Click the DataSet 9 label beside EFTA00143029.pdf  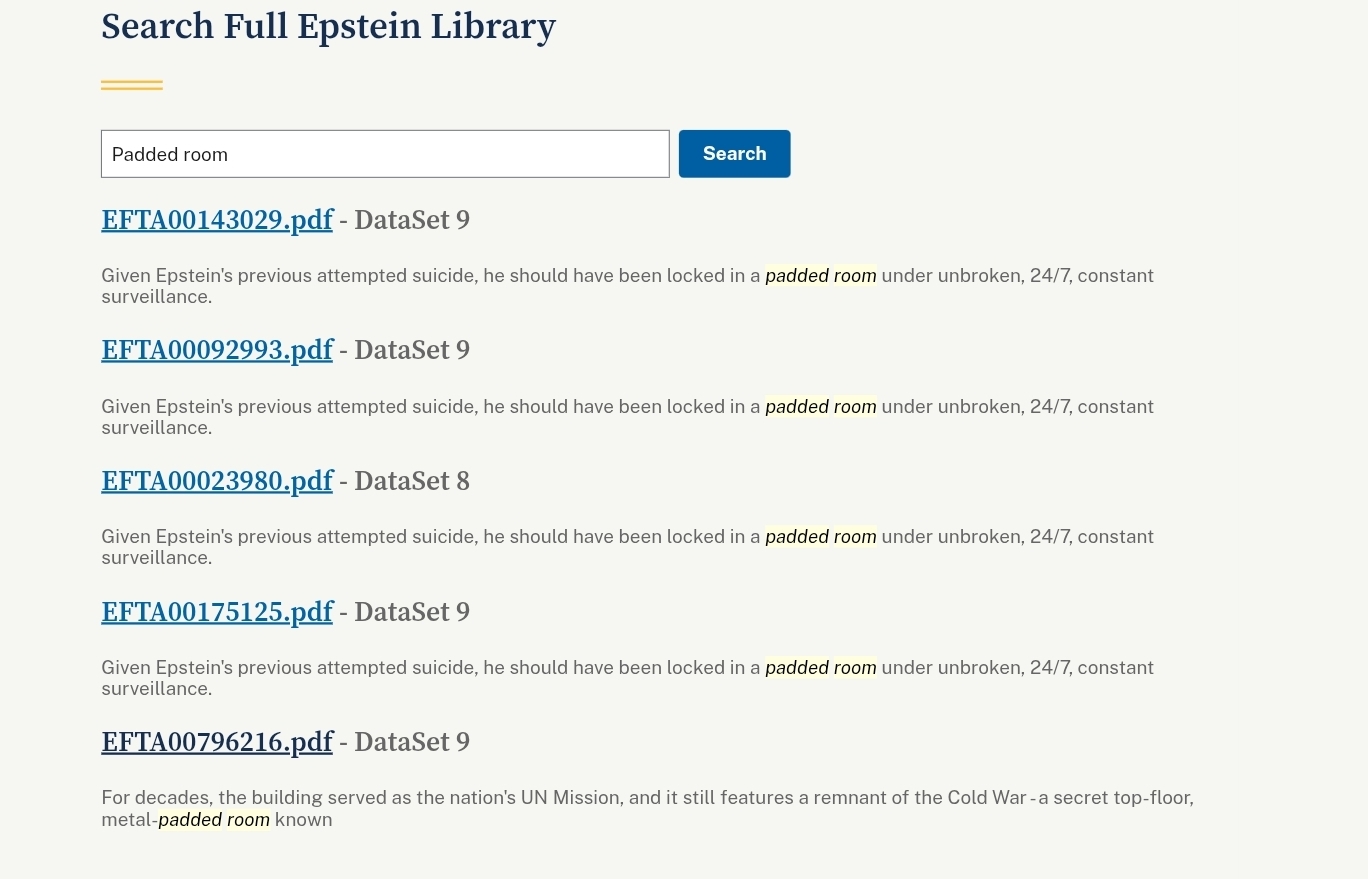click(411, 220)
